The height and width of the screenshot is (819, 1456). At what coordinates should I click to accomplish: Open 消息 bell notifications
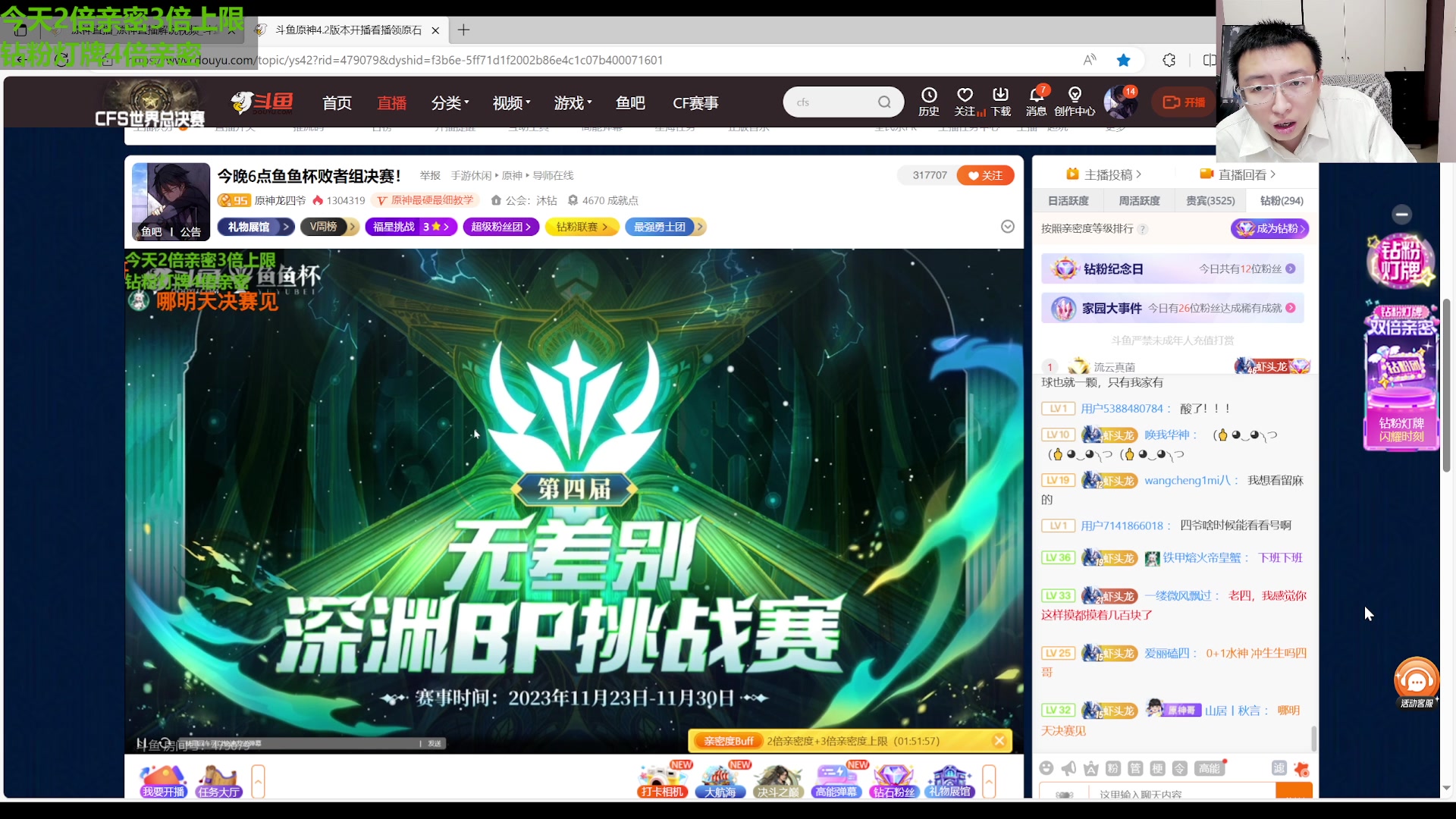pos(1037,101)
